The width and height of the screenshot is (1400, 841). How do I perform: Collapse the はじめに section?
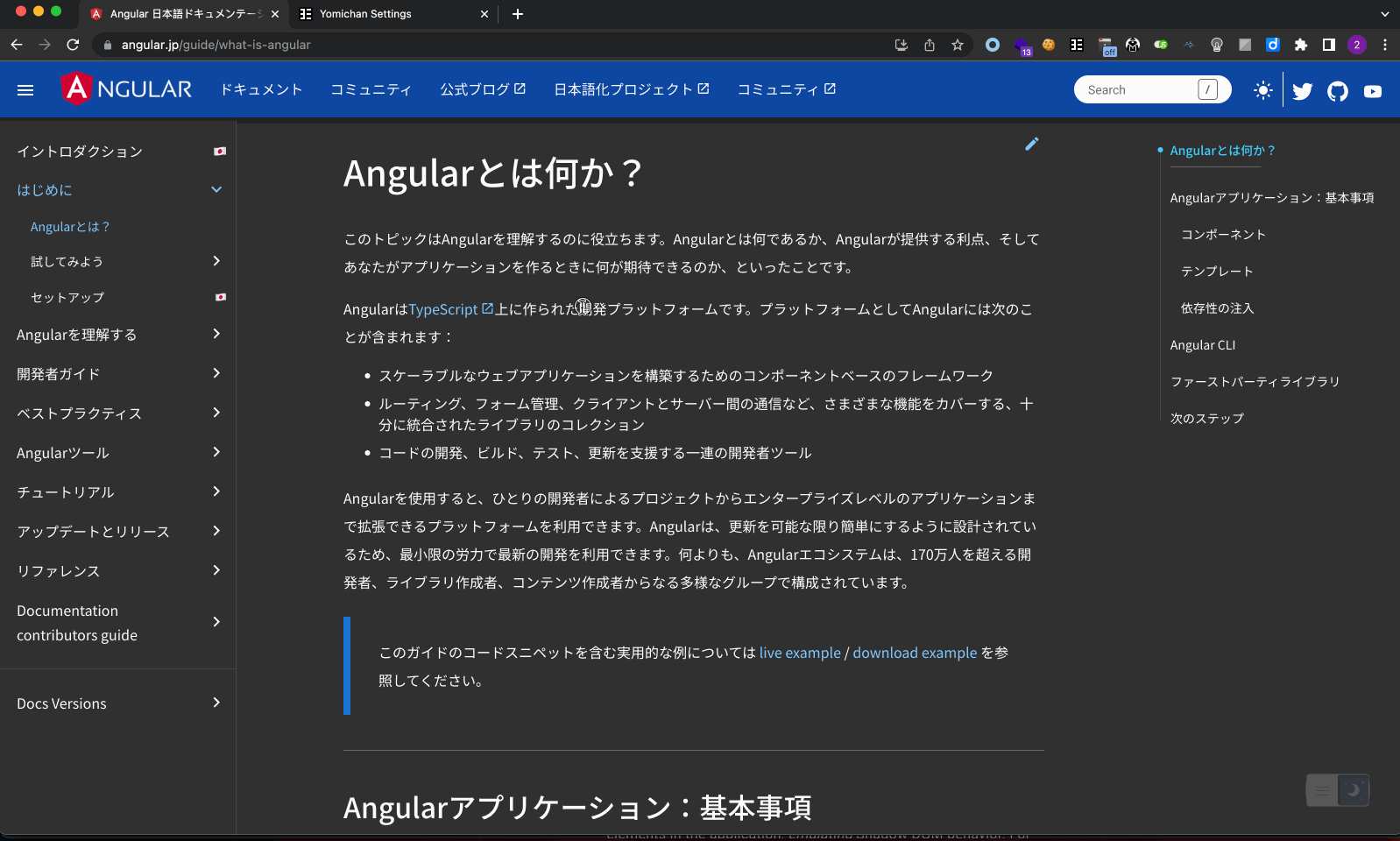[216, 190]
